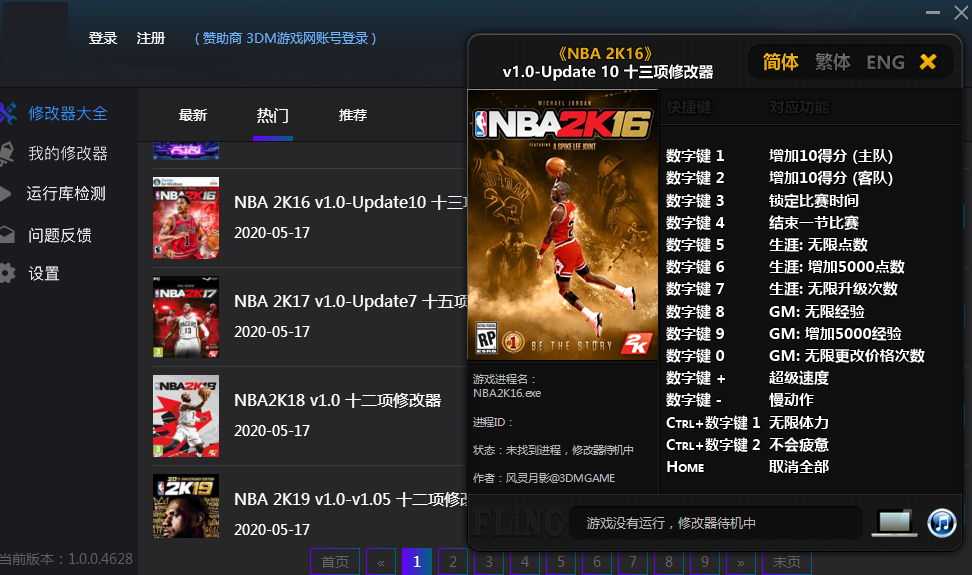972x575 pixels.
Task: Click the 我的修改器 icon
Action: [7, 153]
